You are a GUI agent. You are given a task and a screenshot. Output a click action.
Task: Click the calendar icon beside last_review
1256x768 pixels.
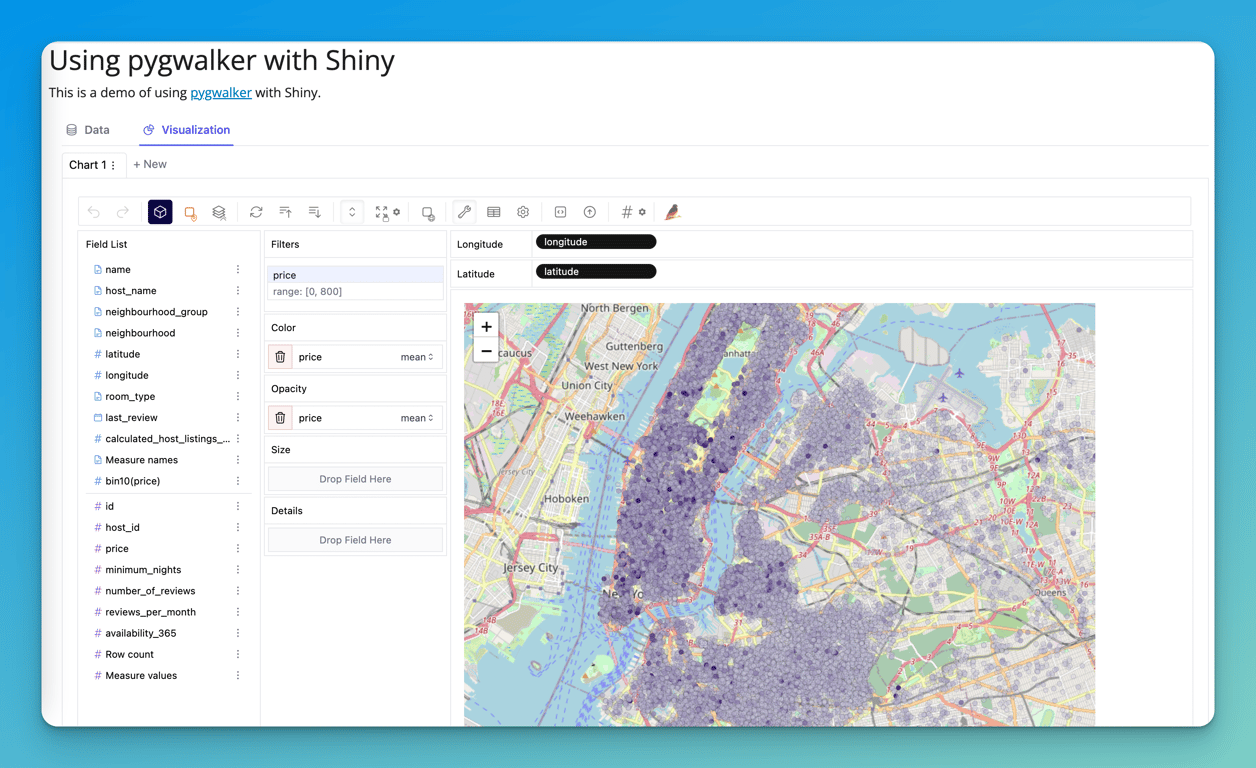(x=98, y=418)
